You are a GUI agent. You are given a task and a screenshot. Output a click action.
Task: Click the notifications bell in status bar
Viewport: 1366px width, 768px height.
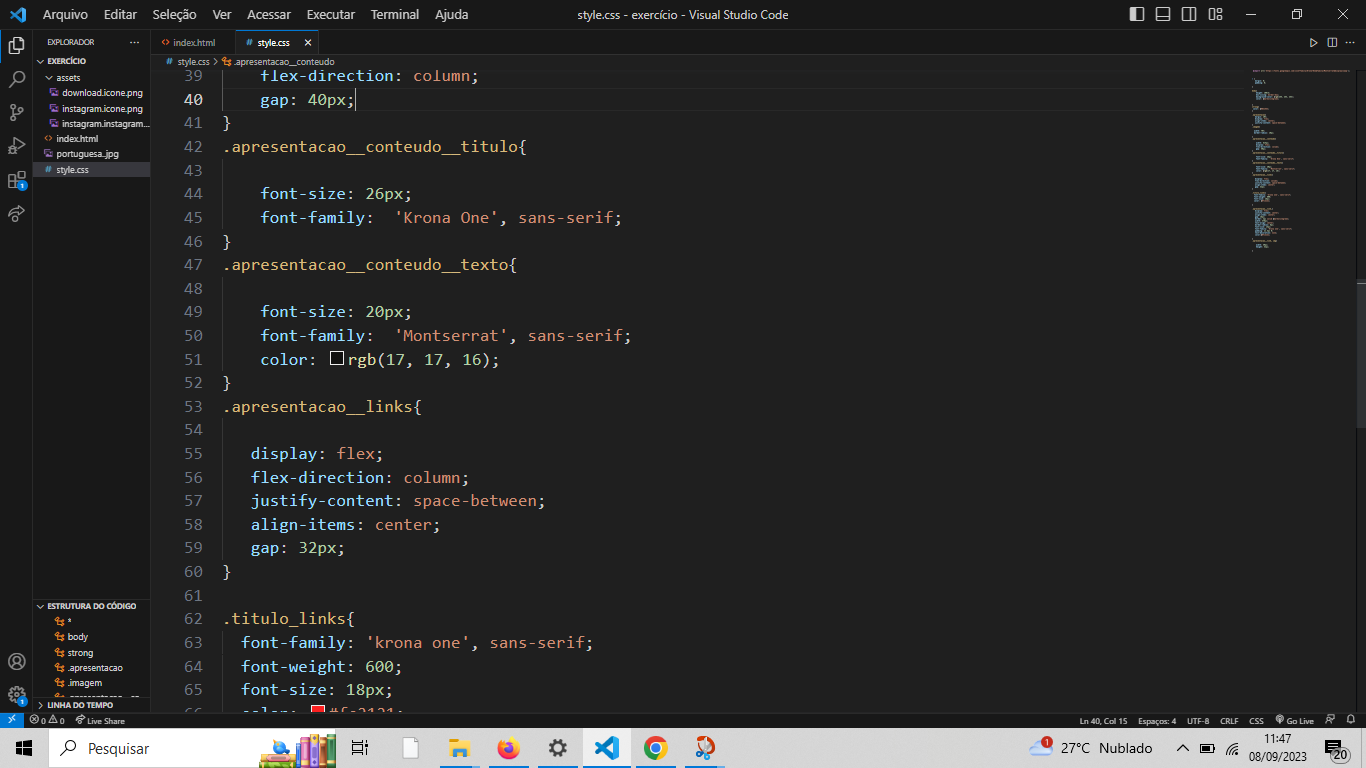(1351, 720)
